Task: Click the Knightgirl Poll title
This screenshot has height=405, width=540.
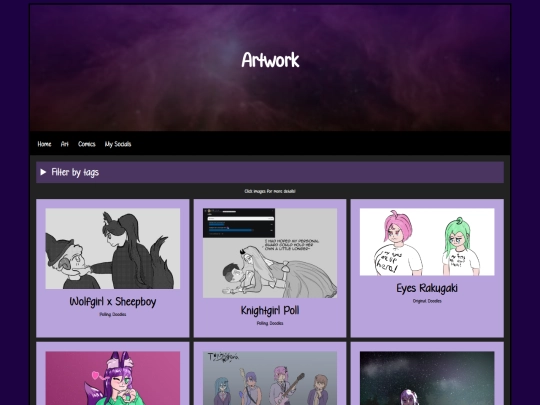Action: (x=270, y=311)
